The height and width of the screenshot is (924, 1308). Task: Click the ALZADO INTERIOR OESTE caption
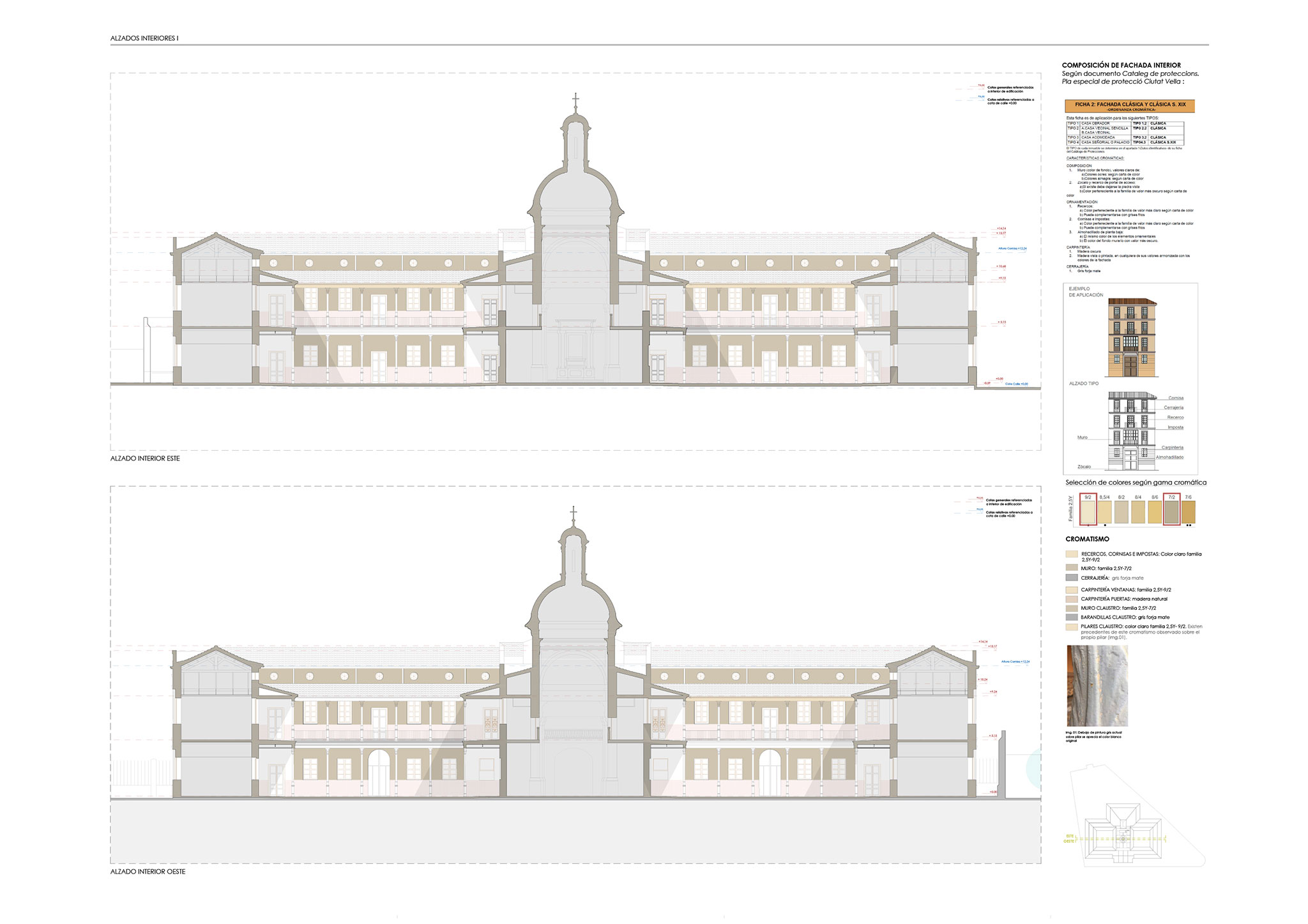coord(148,871)
